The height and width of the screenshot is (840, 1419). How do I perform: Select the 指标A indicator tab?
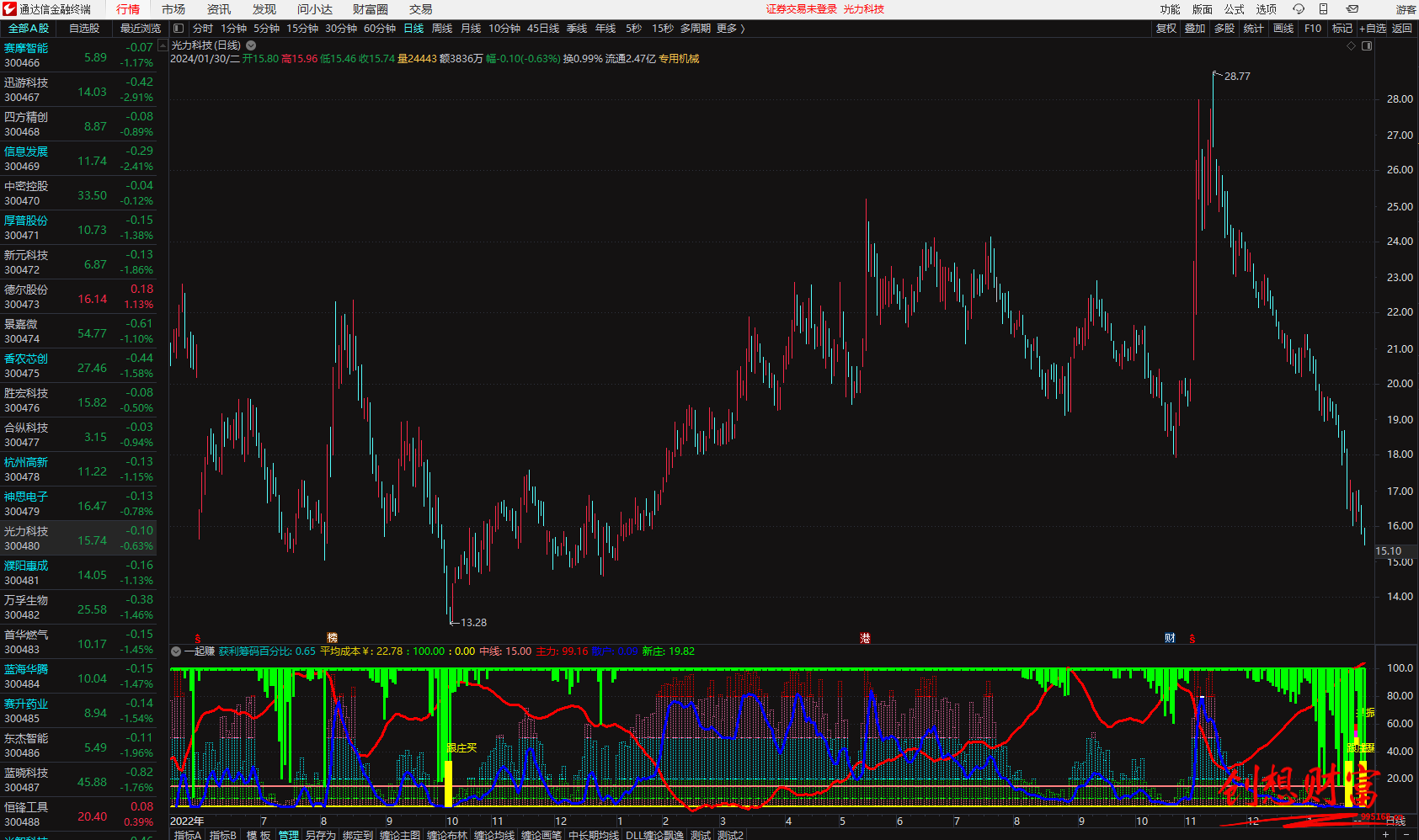[x=188, y=835]
